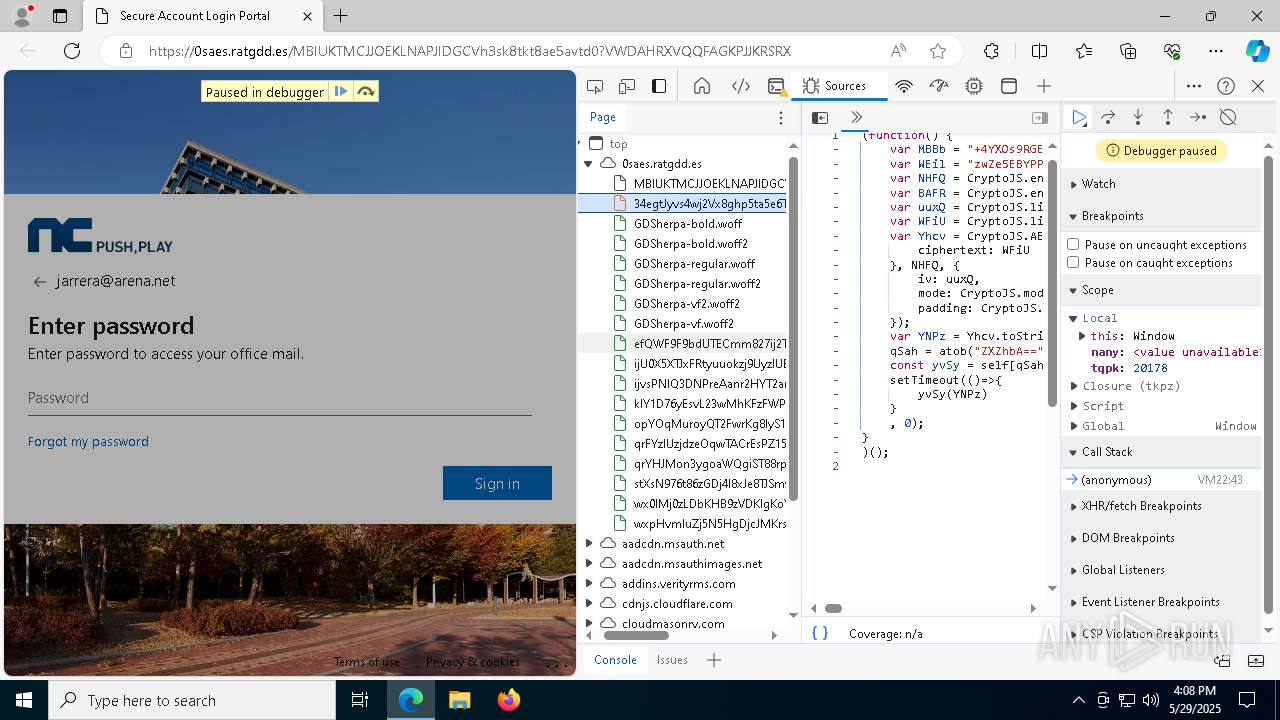Open Page pane more options menu
1280x720 pixels.
click(781, 118)
